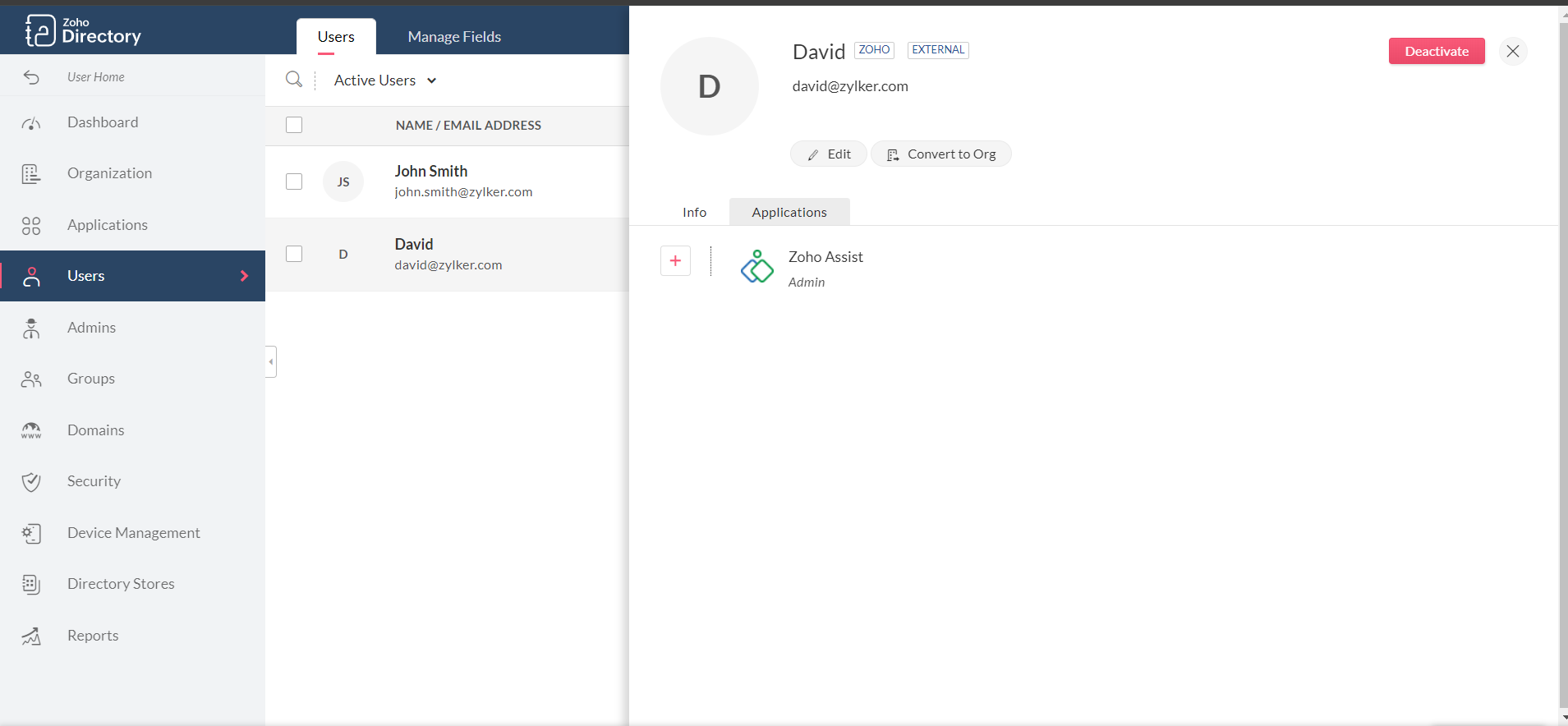Click the Convert to Org button
The image size is (1568, 726).
tap(941, 154)
